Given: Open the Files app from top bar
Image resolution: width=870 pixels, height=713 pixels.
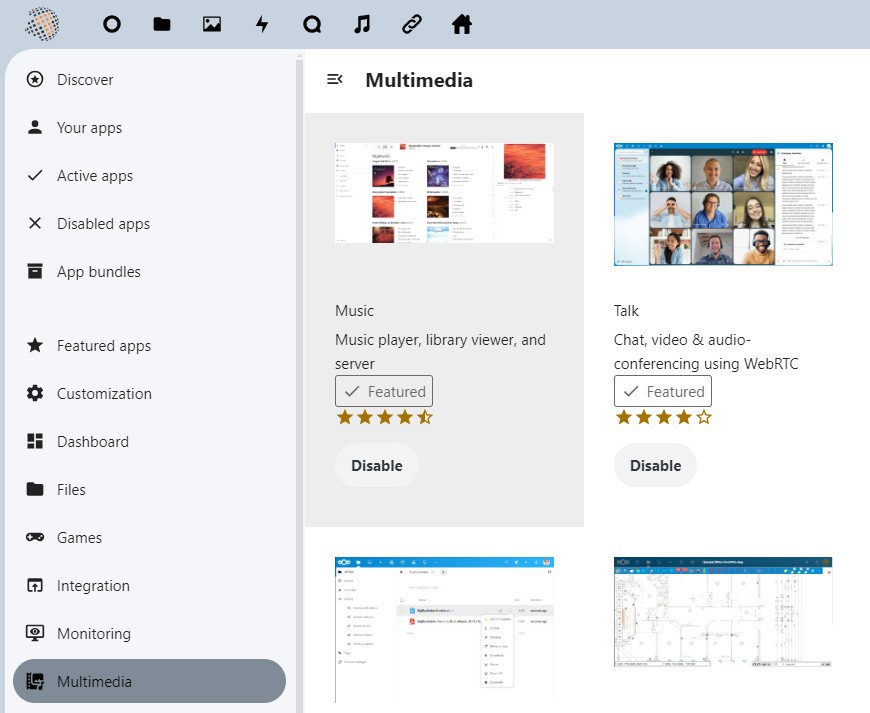Looking at the screenshot, I should coord(162,24).
